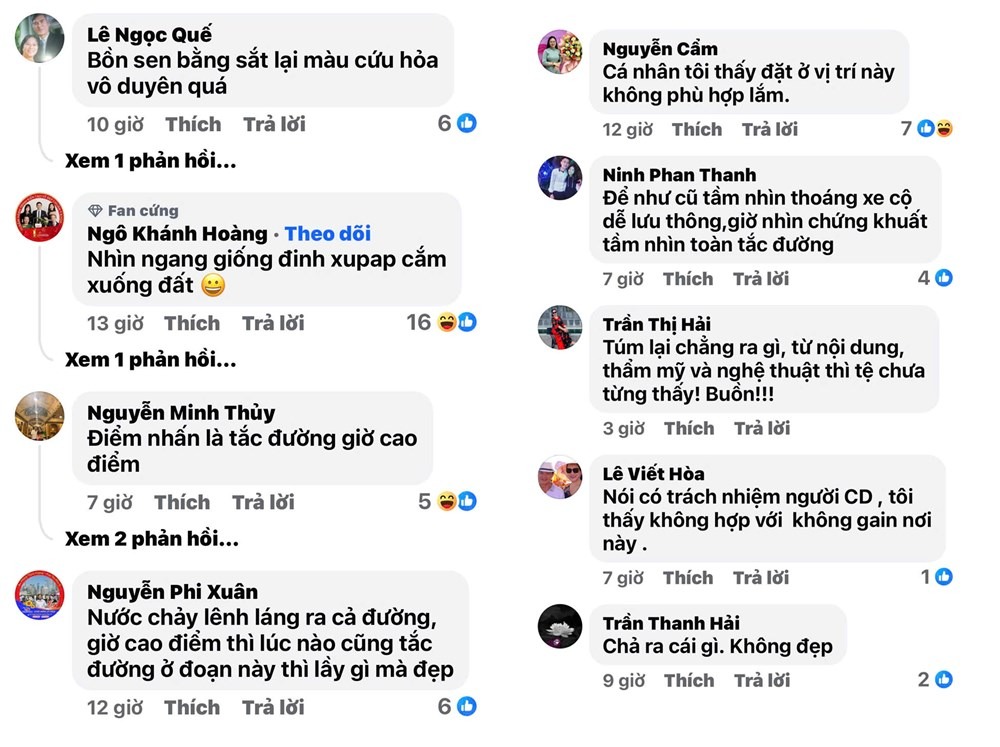Open Lê Ngọc Quế's profile picture
The width and height of the screenshot is (1000, 747).
pyautogui.click(x=41, y=38)
